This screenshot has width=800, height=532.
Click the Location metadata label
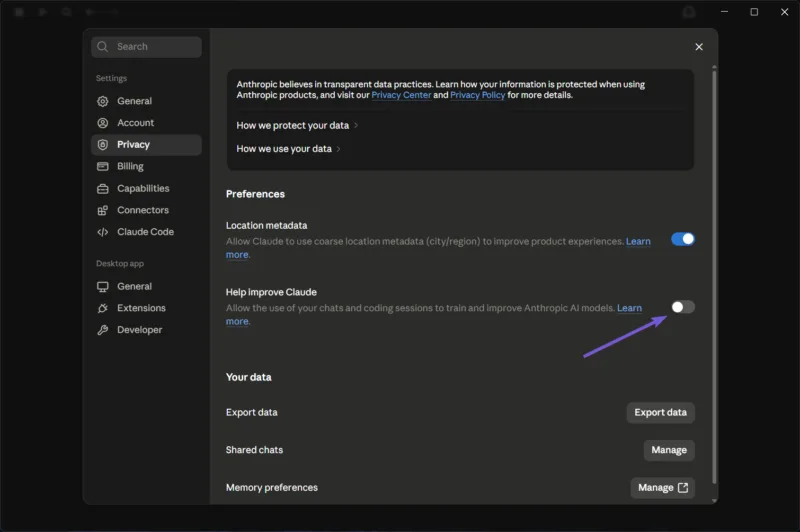coord(266,225)
